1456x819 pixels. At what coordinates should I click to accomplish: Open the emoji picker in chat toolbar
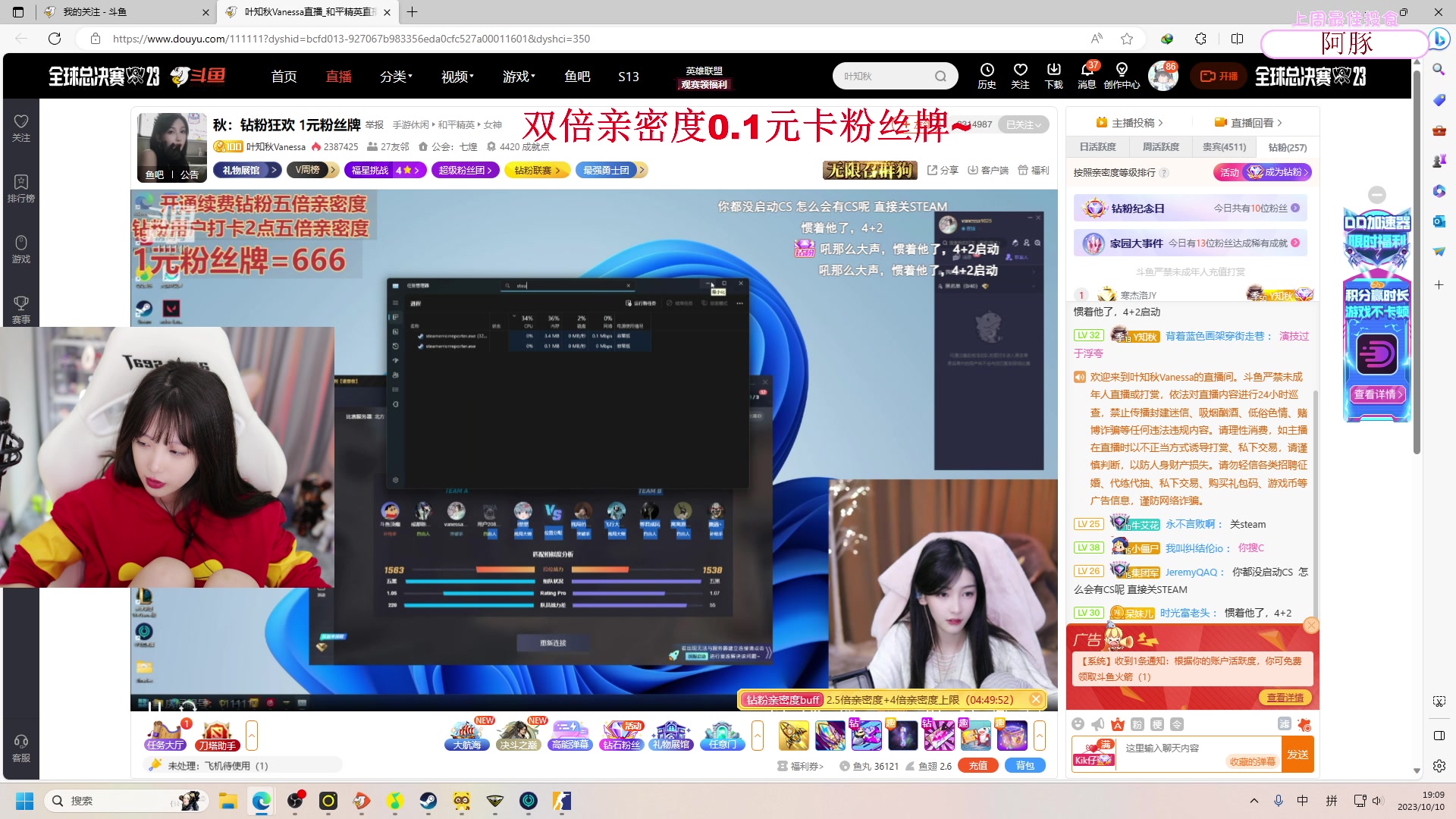(x=1078, y=724)
